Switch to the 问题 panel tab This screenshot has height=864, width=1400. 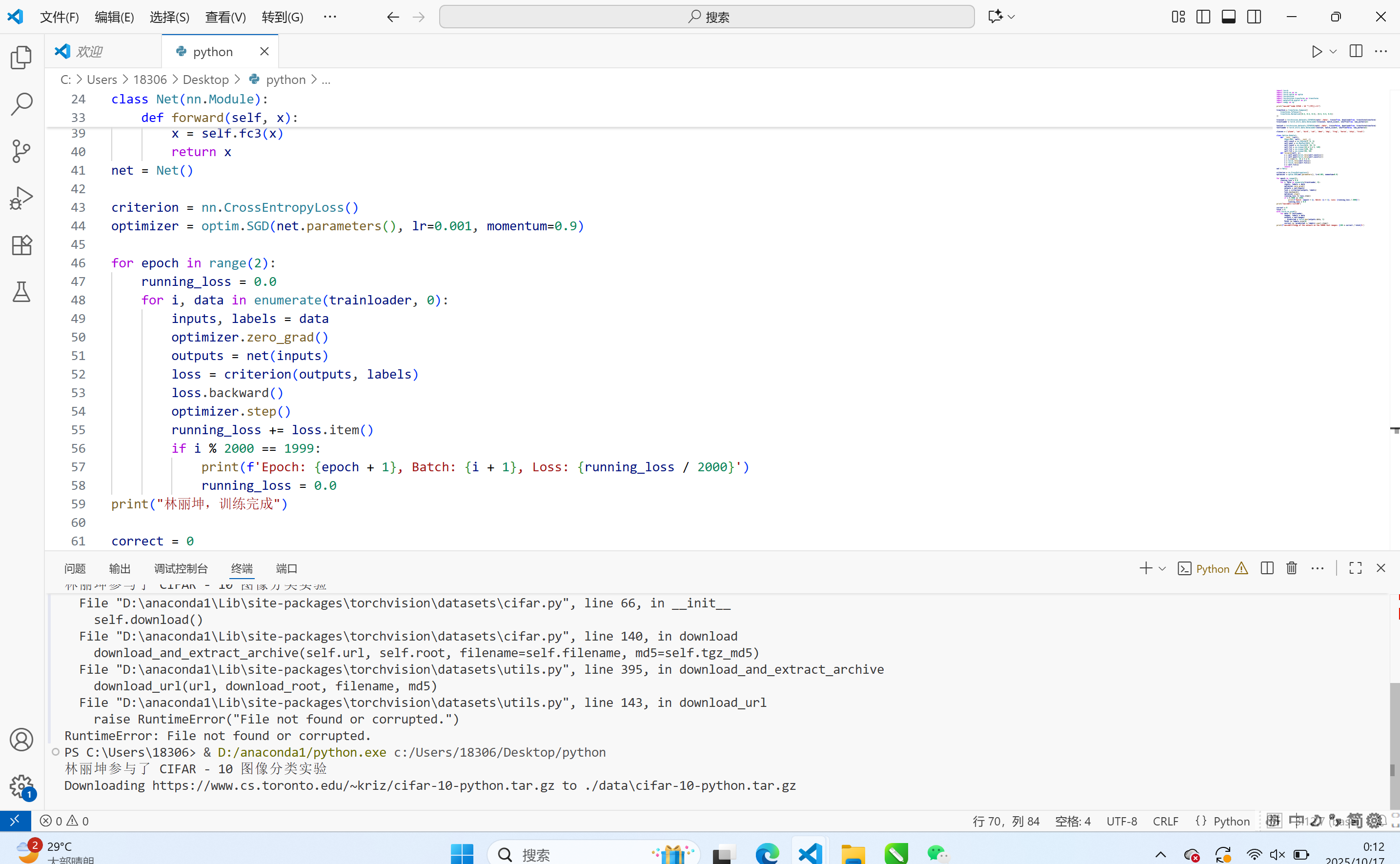pyautogui.click(x=75, y=568)
